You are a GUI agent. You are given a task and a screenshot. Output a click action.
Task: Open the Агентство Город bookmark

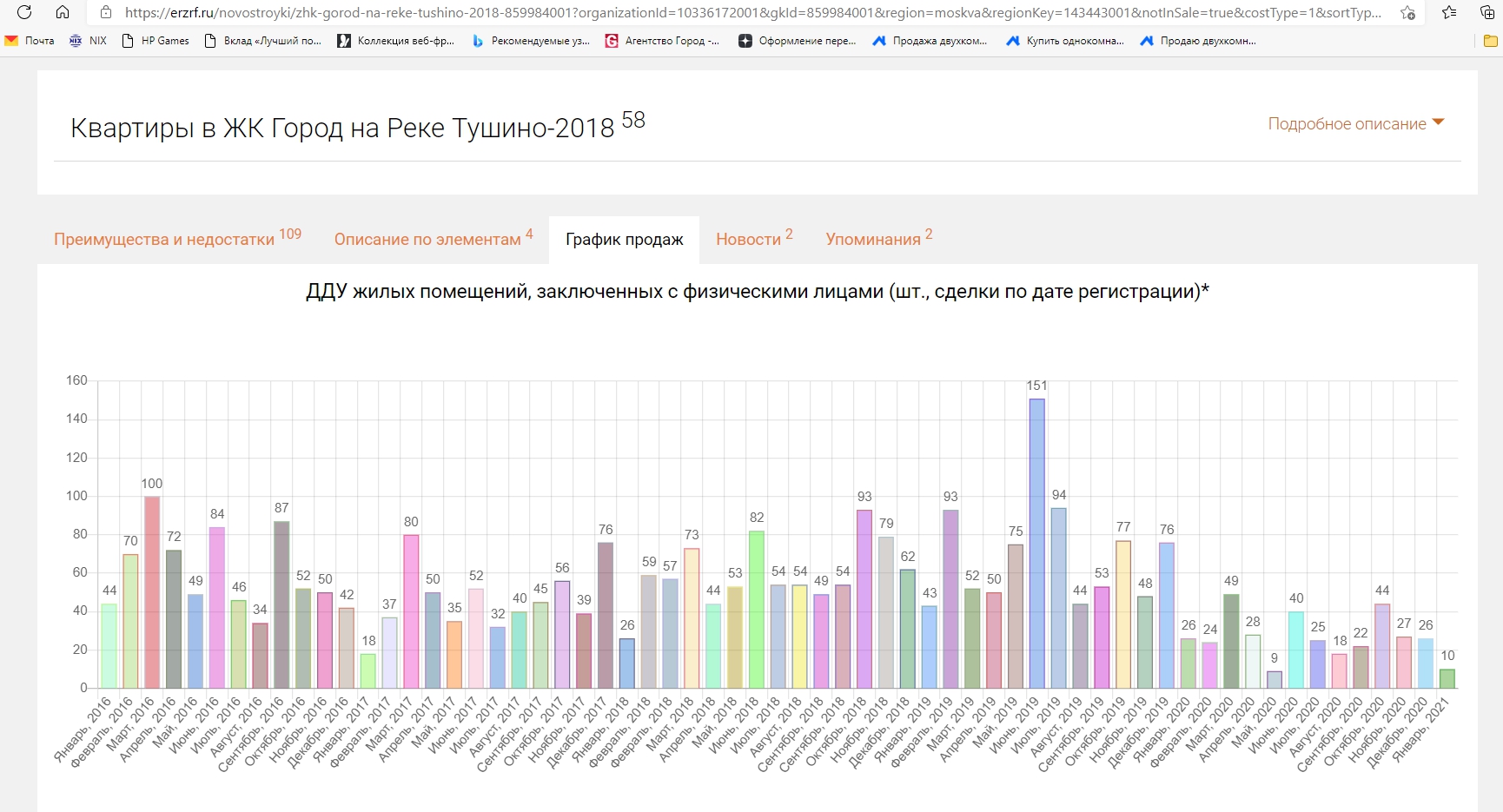pyautogui.click(x=662, y=41)
